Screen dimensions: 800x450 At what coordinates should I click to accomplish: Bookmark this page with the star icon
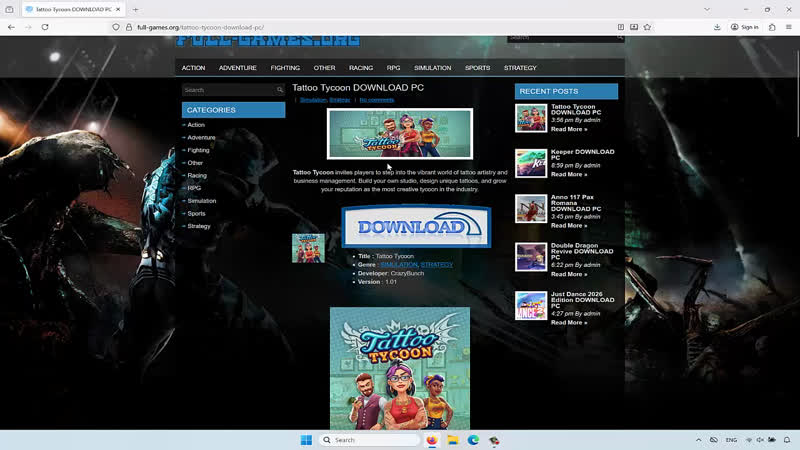[x=647, y=27]
